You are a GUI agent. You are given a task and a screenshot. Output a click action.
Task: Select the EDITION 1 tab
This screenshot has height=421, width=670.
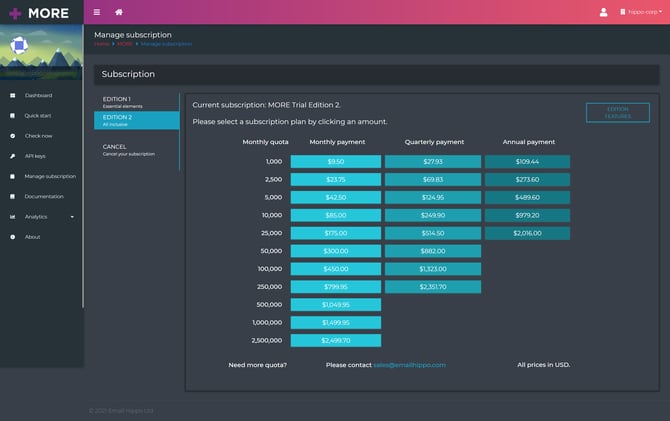coord(136,102)
